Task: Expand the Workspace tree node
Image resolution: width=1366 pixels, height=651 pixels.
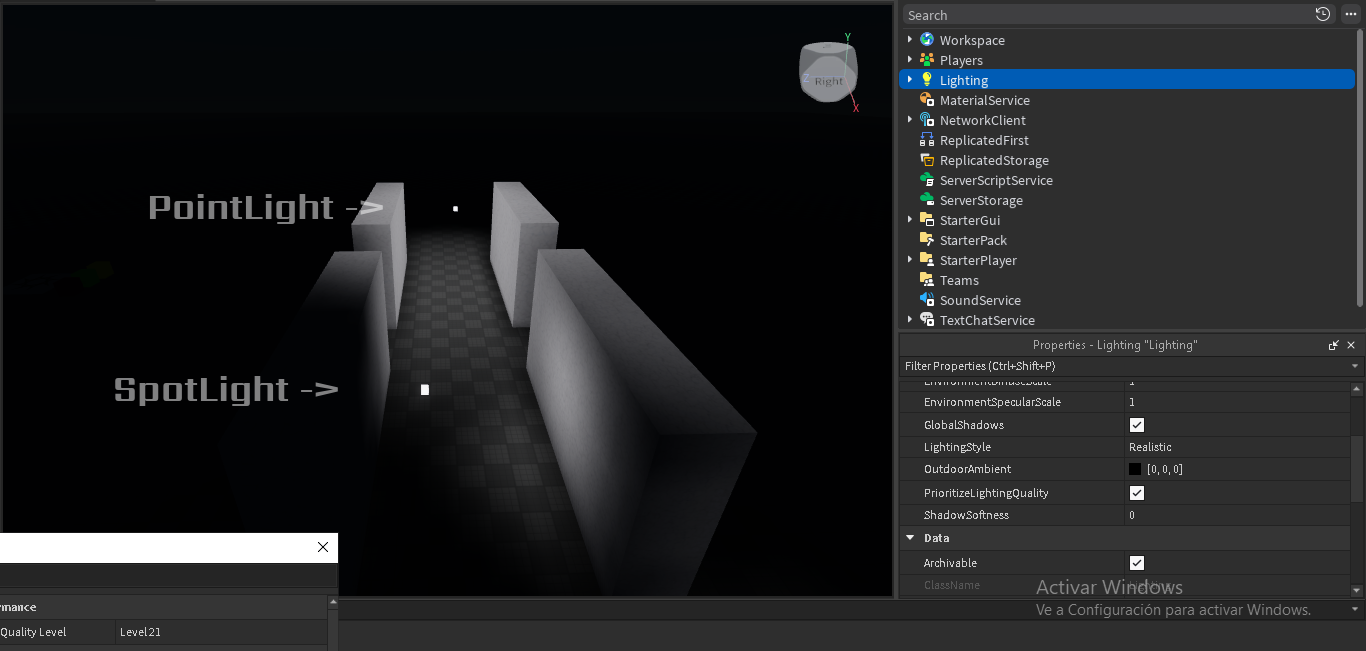Action: (910, 40)
